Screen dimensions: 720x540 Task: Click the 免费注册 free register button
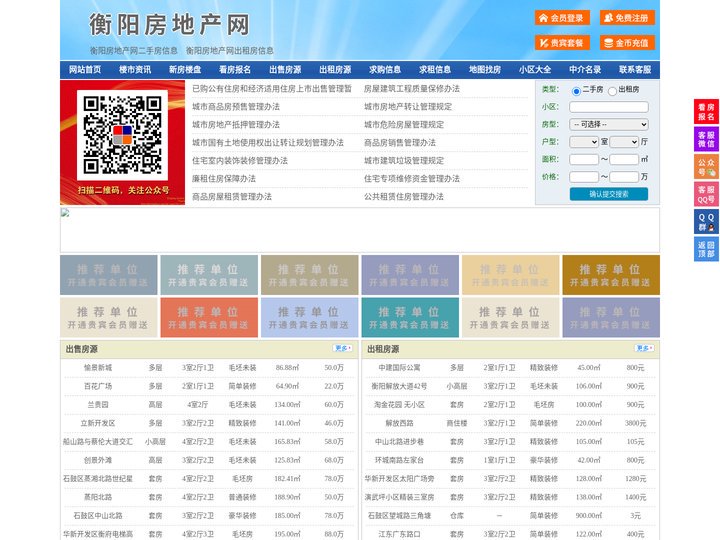(x=627, y=18)
